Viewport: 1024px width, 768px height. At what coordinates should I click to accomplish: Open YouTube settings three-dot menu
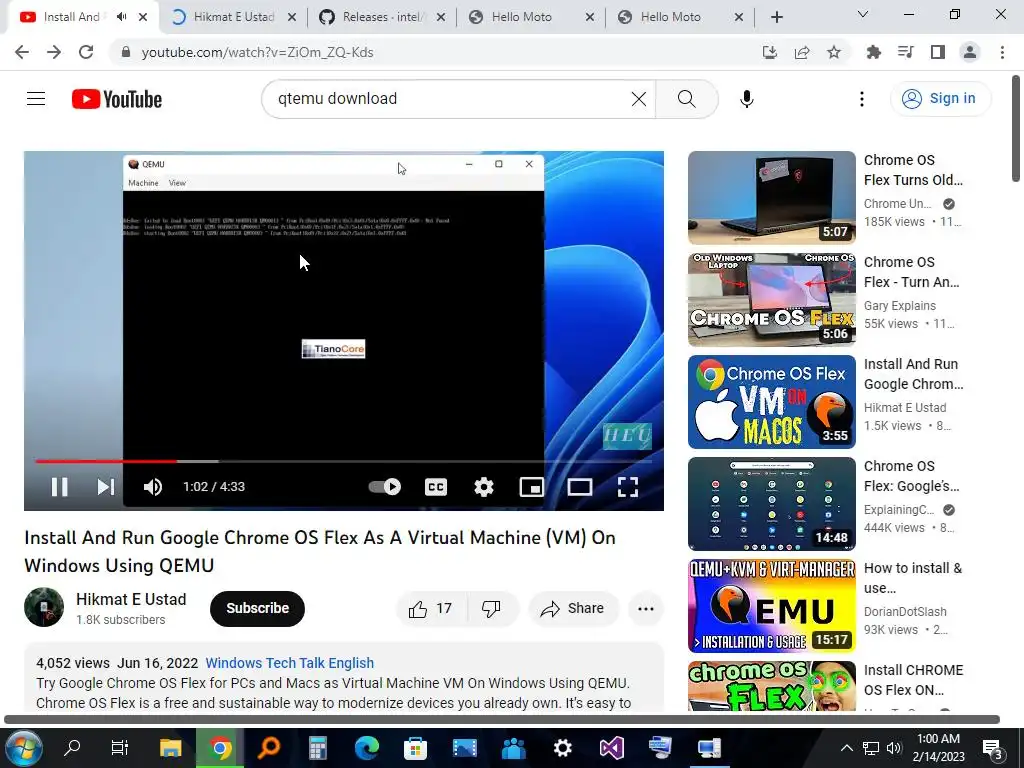(862, 99)
